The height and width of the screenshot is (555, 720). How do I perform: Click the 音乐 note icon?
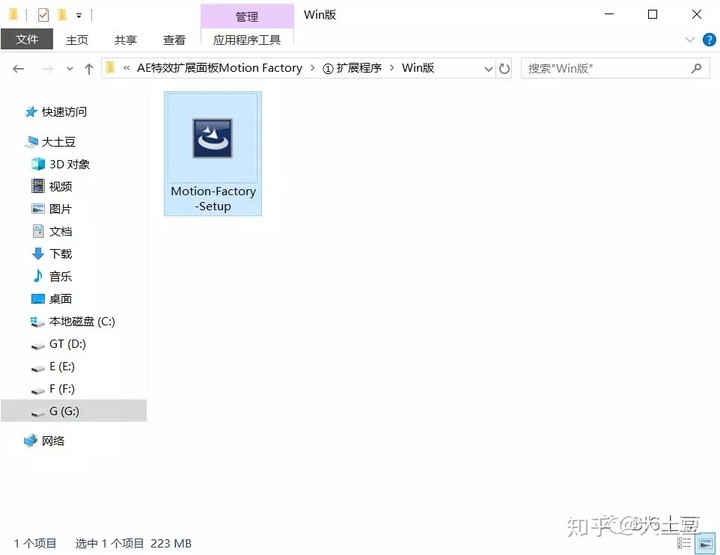[x=38, y=276]
